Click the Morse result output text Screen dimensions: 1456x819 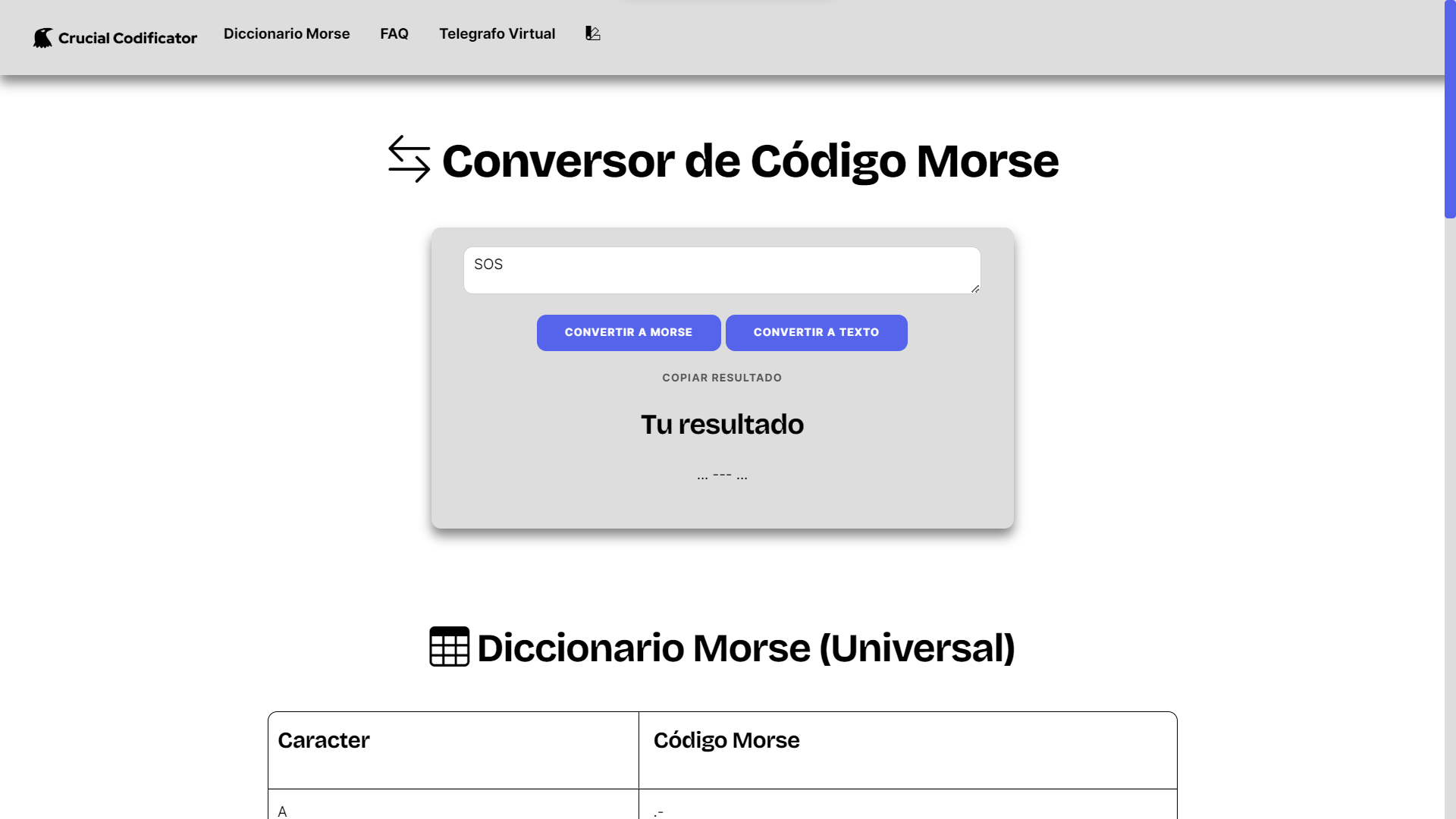point(722,475)
